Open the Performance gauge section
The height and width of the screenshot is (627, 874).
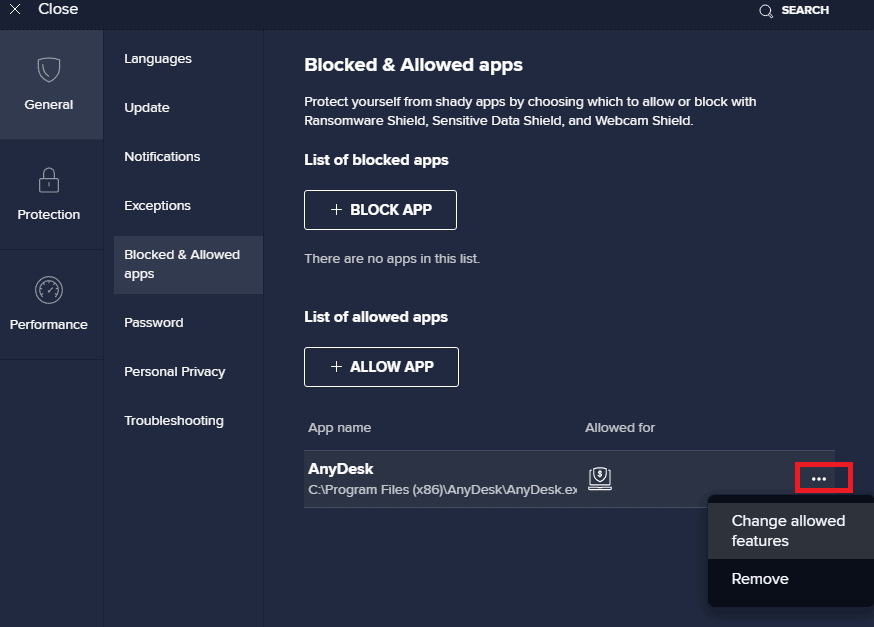tap(49, 291)
